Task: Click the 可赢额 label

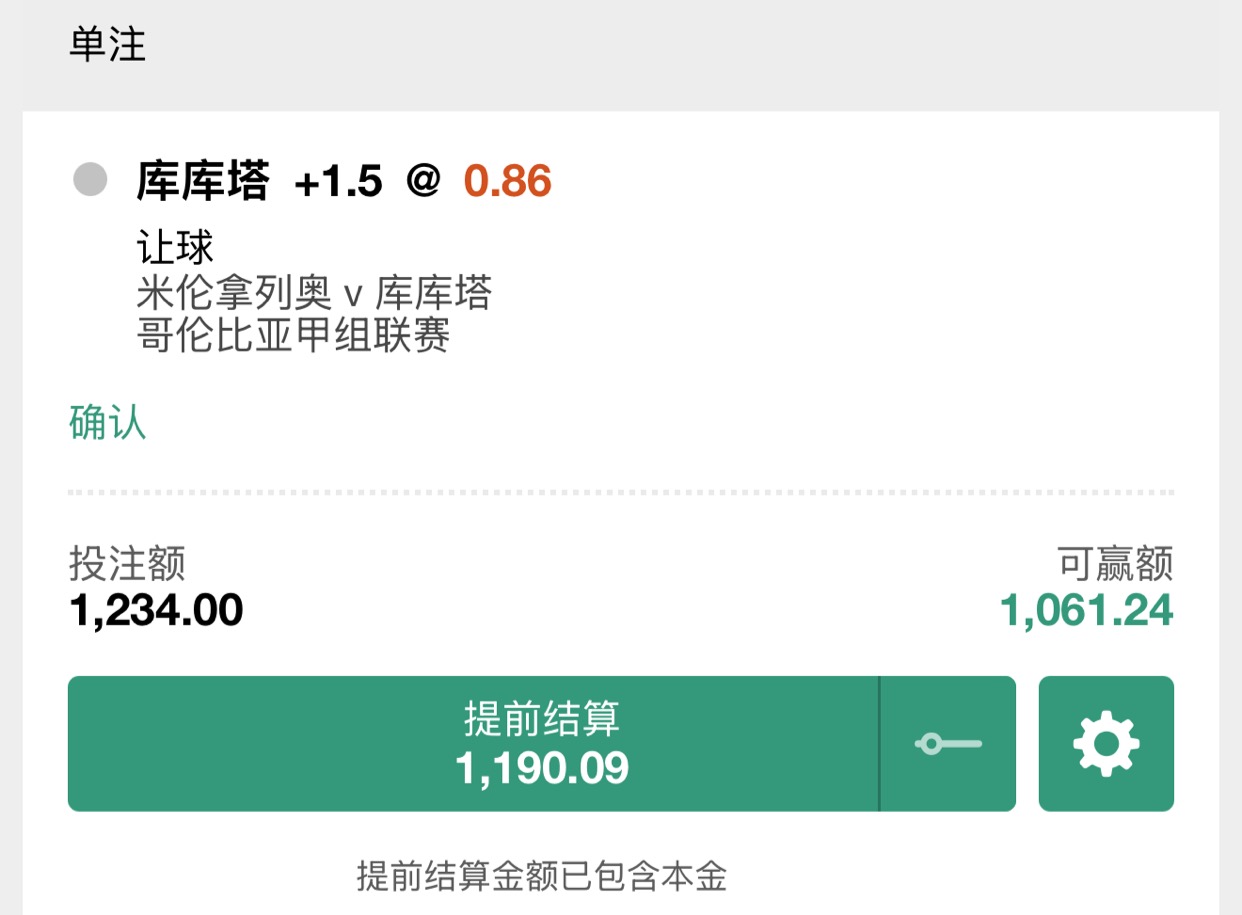Action: pyautogui.click(x=1115, y=564)
